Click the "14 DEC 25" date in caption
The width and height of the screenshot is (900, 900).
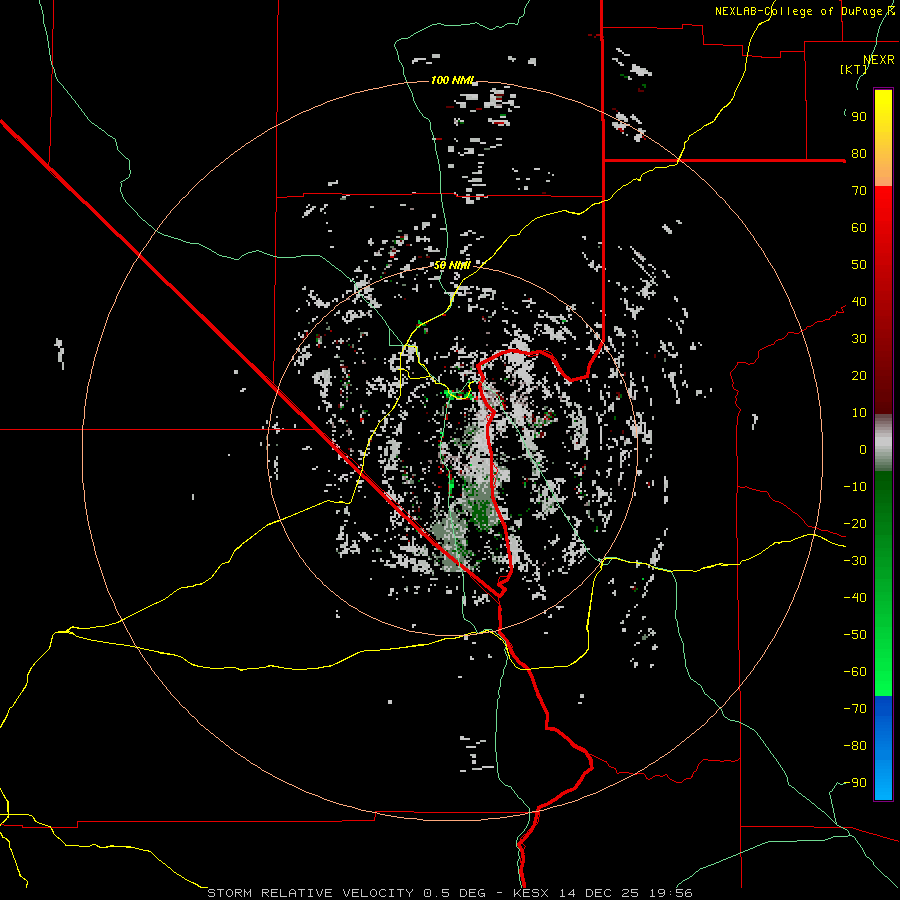[598, 893]
